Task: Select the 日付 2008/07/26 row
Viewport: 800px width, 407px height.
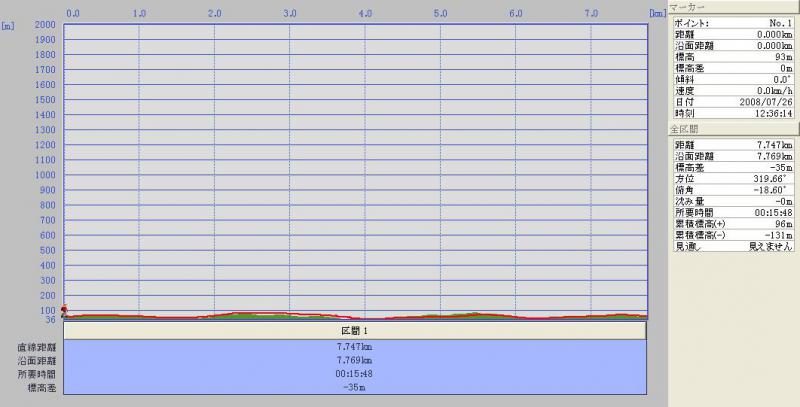Action: (x=733, y=102)
